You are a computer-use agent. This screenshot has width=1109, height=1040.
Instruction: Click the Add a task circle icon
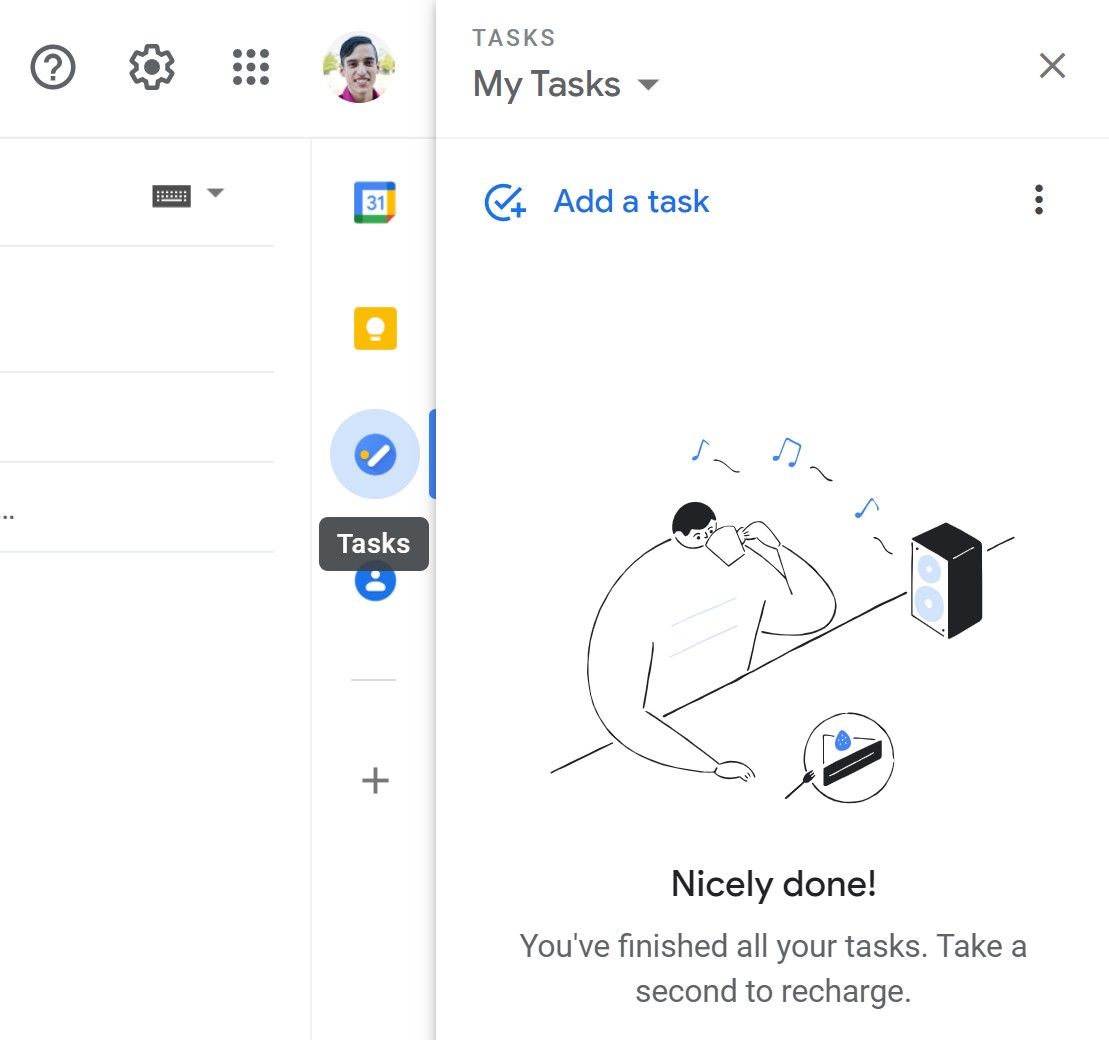click(x=505, y=201)
